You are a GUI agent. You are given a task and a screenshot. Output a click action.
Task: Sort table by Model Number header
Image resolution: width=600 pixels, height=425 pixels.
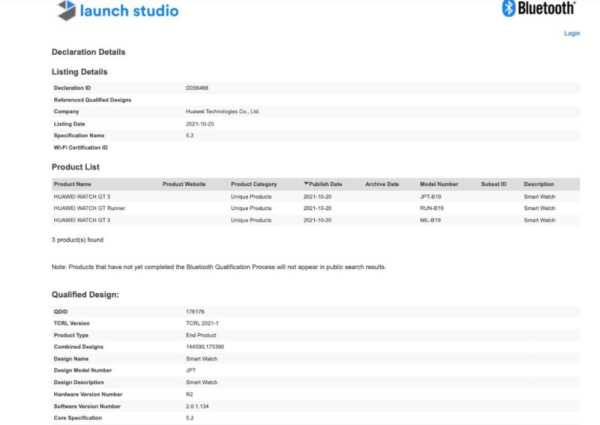click(x=438, y=184)
